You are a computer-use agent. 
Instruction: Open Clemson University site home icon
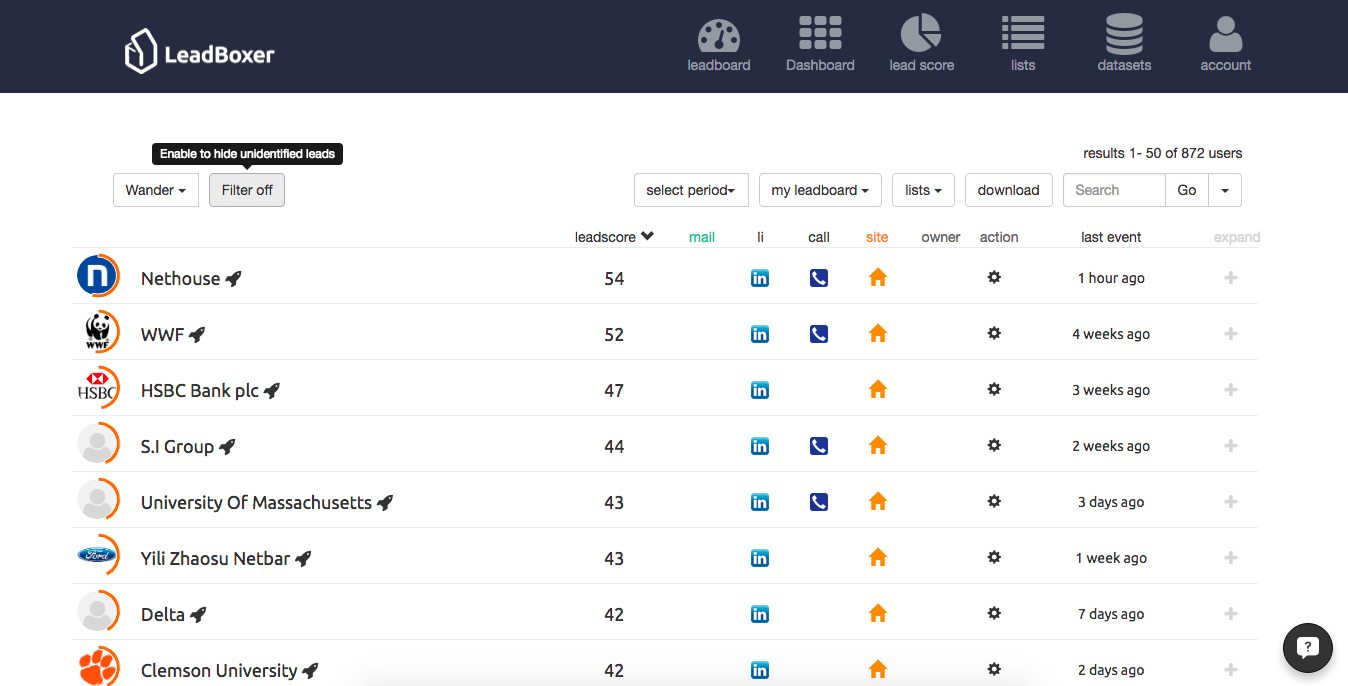(x=878, y=670)
